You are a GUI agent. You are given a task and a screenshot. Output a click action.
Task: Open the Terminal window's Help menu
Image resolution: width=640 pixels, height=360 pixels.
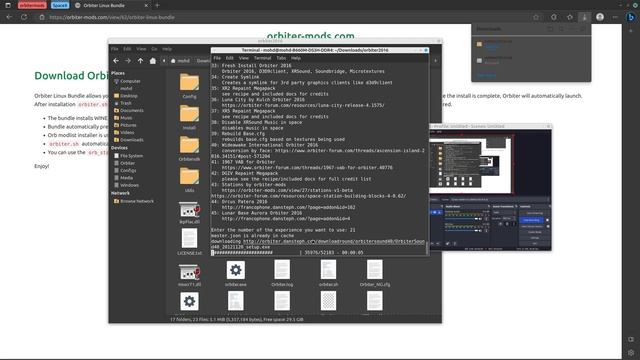point(296,58)
